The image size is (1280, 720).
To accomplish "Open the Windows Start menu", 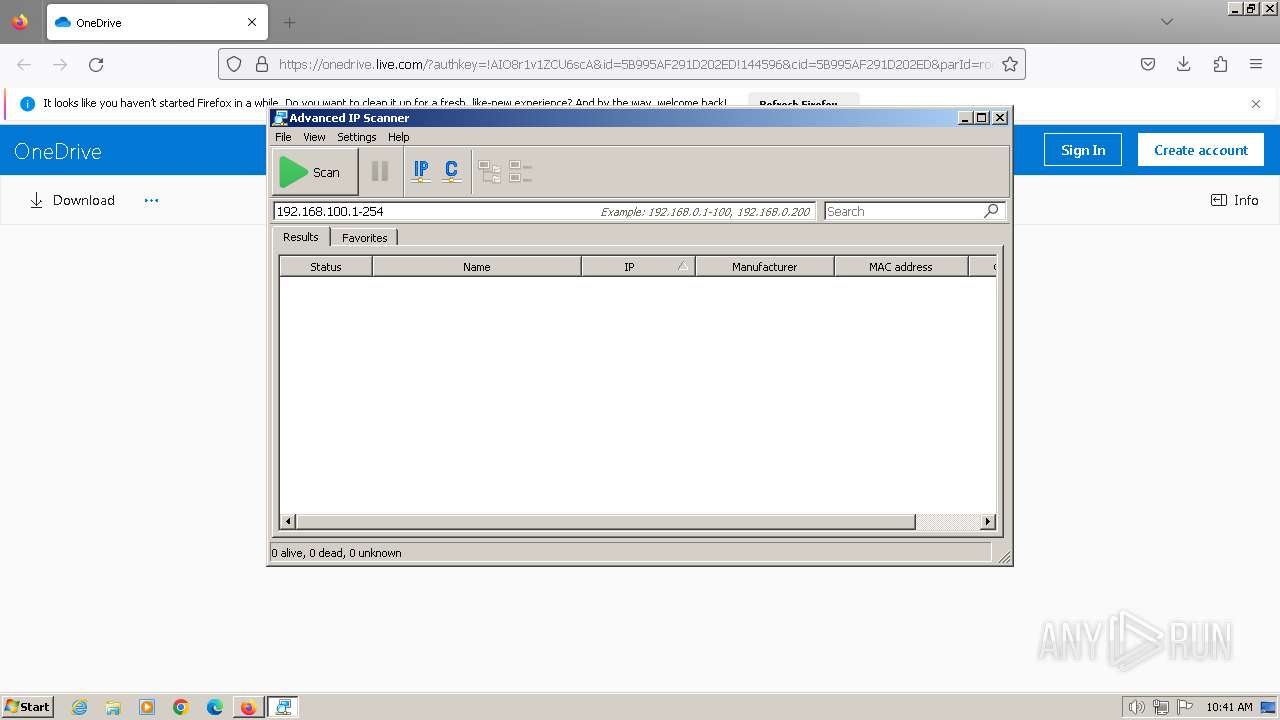I will coord(28,707).
